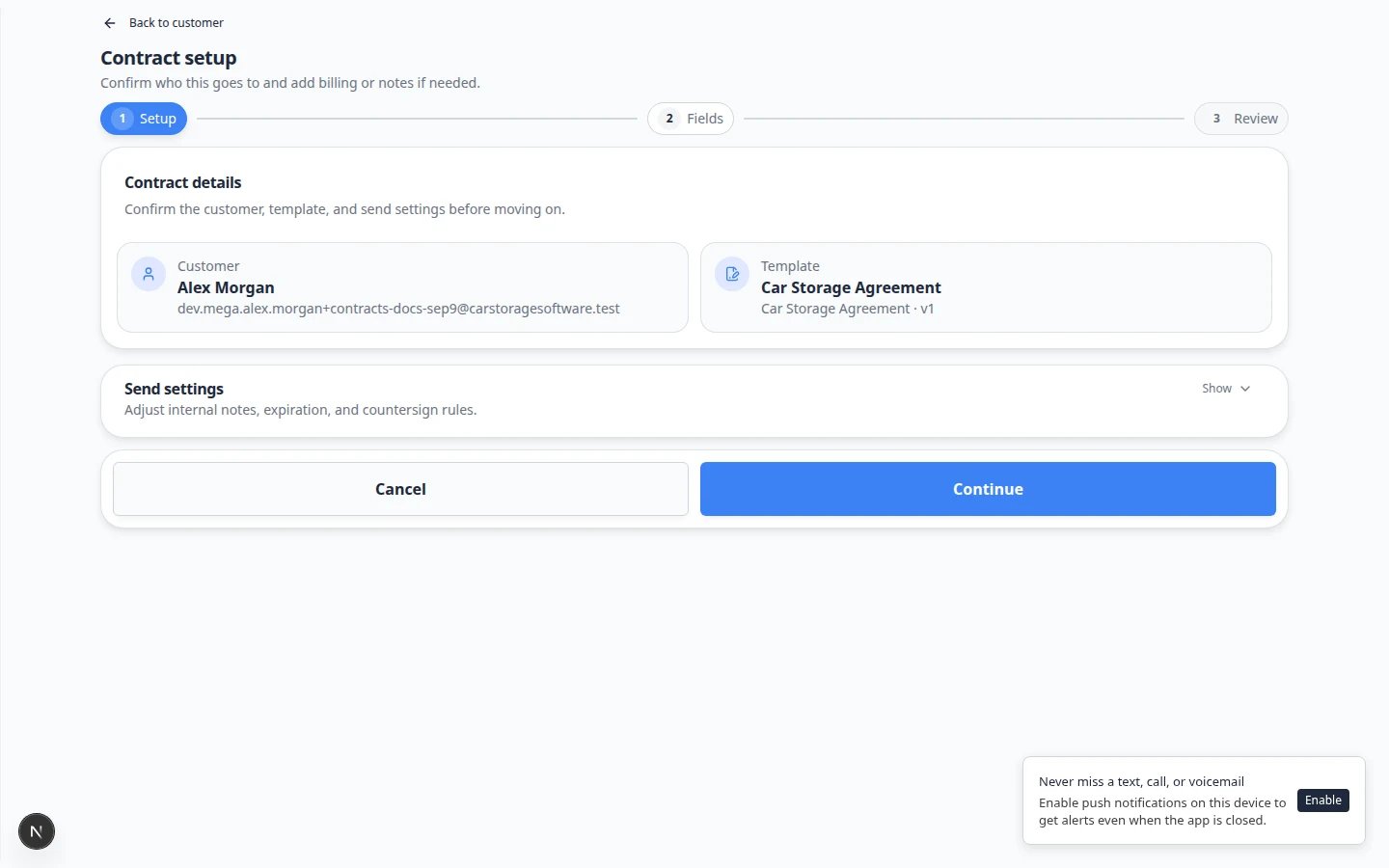Image resolution: width=1389 pixels, height=868 pixels.
Task: Click the Contract setup page title
Action: point(169,58)
